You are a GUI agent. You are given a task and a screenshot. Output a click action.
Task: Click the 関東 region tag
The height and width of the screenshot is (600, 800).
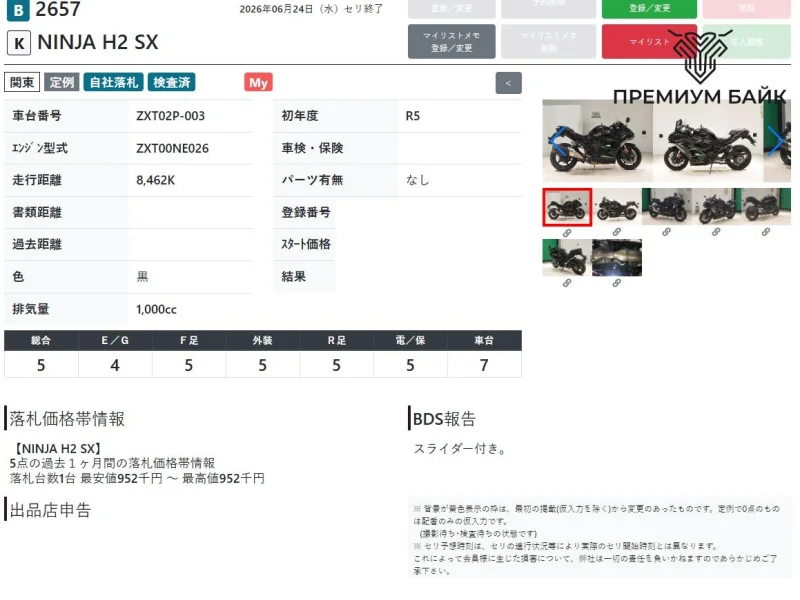(22, 83)
